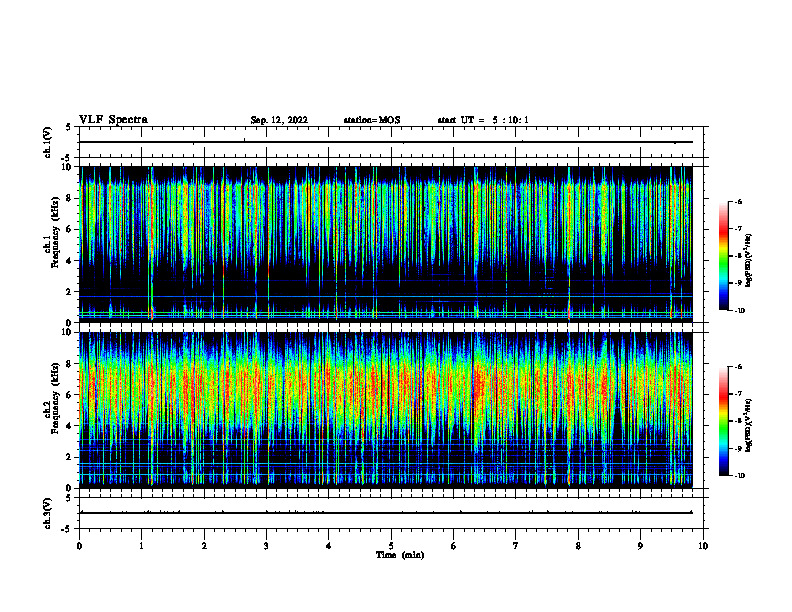Image resolution: width=792 pixels, height=612 pixels.
Task: Click the ch.2 spectrogram panel
Action: click(x=386, y=410)
